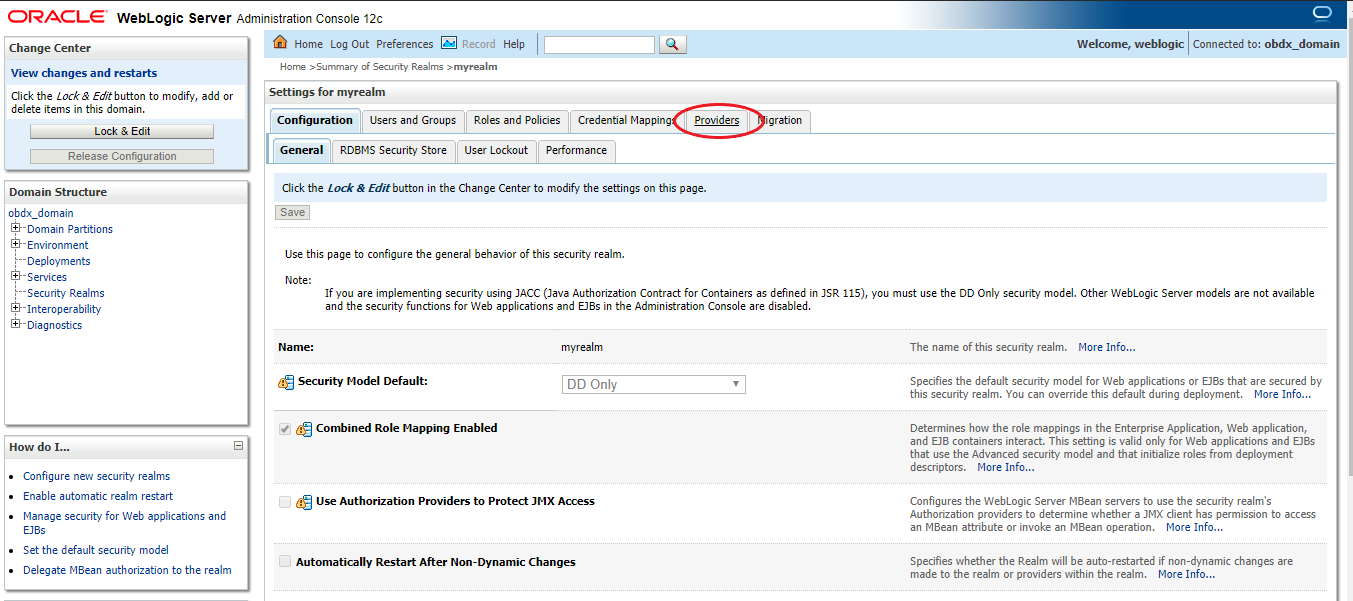Image resolution: width=1353 pixels, height=601 pixels.
Task: Click the Lock & Edit button
Action: tap(122, 131)
